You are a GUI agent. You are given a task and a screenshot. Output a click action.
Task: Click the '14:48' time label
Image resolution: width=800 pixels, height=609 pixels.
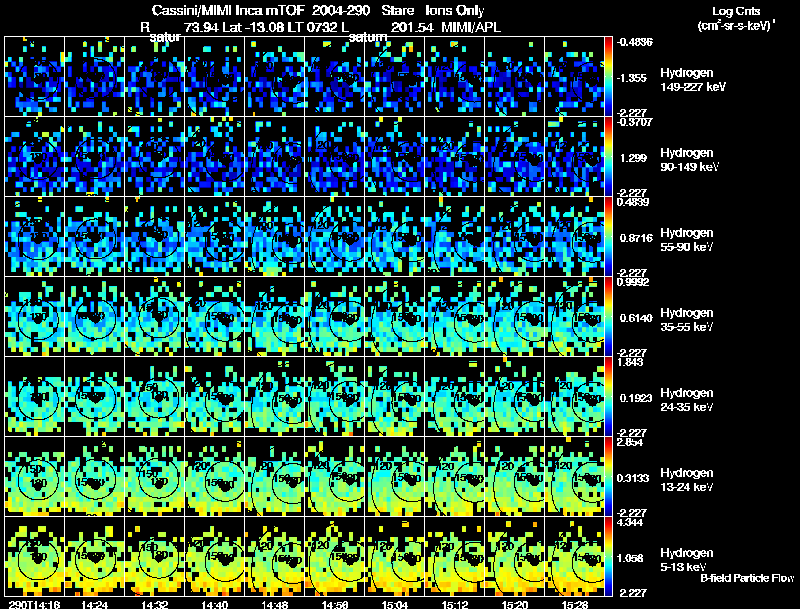pos(274,604)
